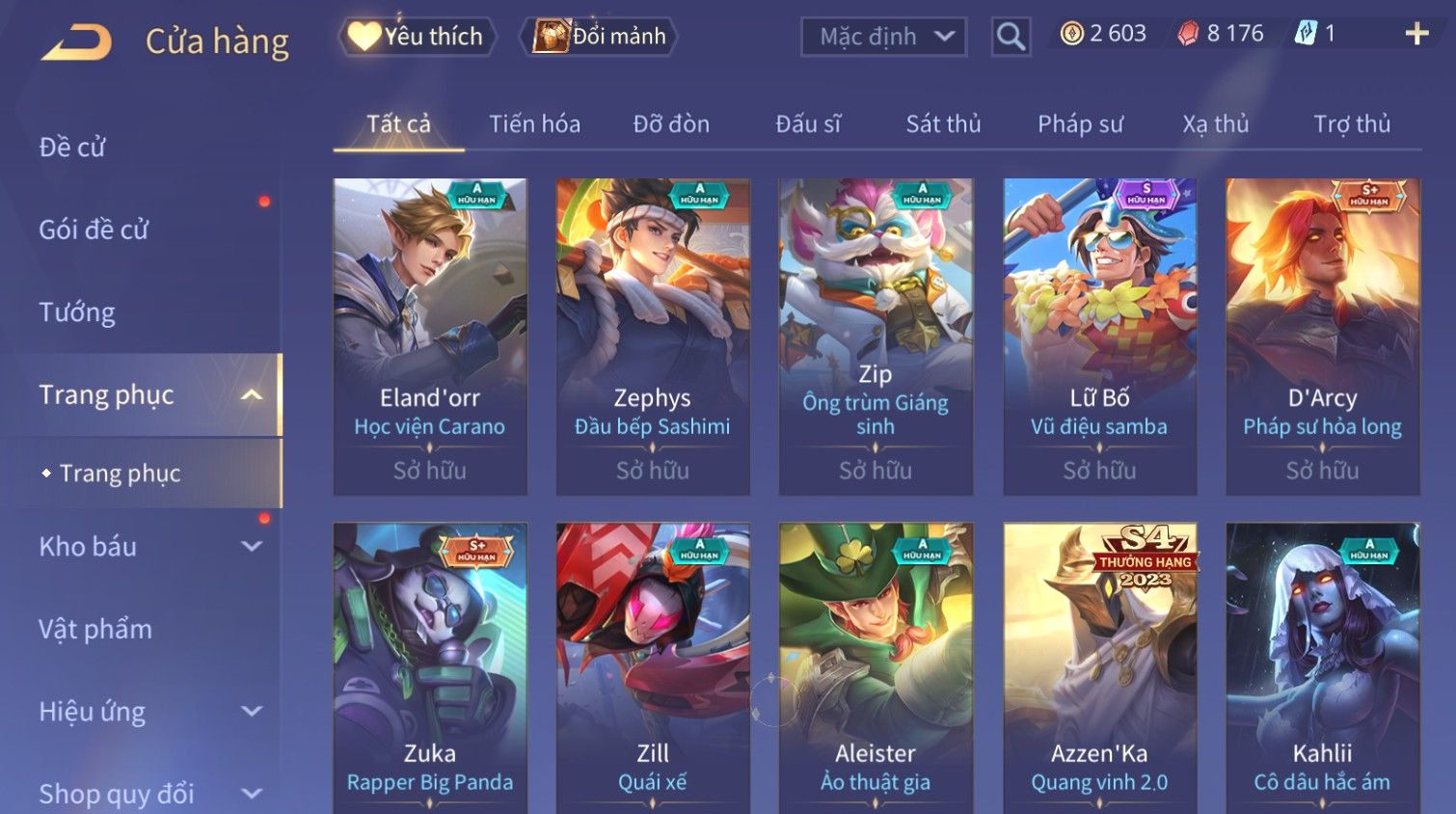Go back with the golden return arrow

point(76,42)
